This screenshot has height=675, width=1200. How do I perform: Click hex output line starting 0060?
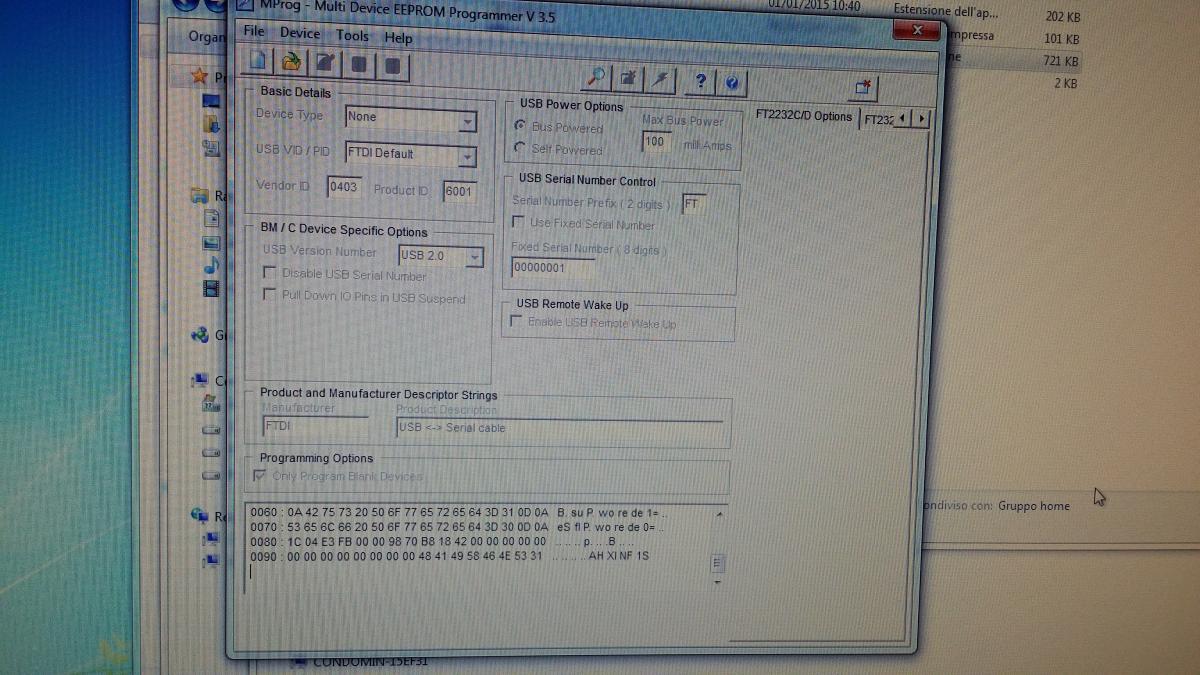coord(457,512)
